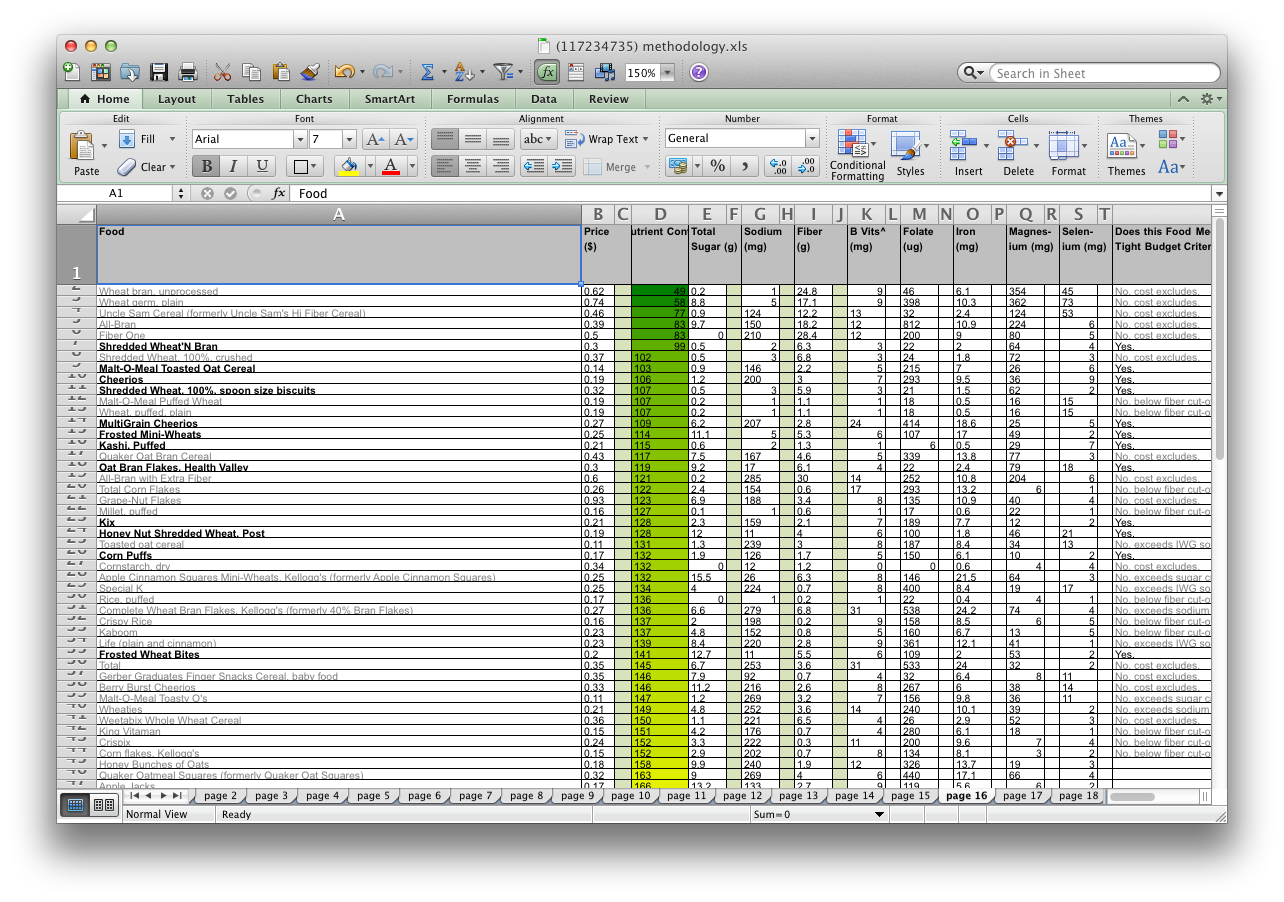Open the Themes gallery button

coord(1126,155)
